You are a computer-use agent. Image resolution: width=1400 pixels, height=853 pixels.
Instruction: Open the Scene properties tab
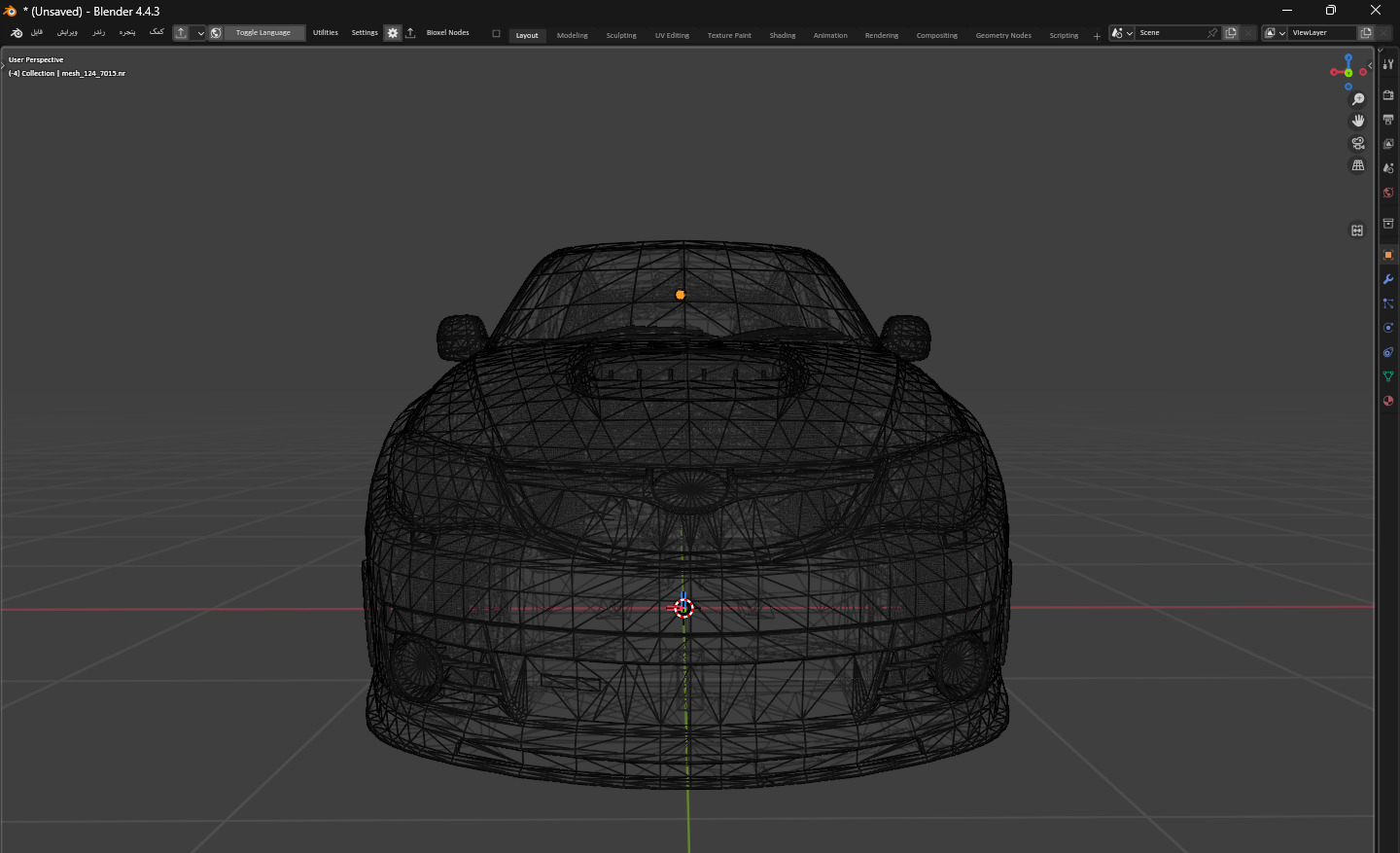[x=1388, y=168]
